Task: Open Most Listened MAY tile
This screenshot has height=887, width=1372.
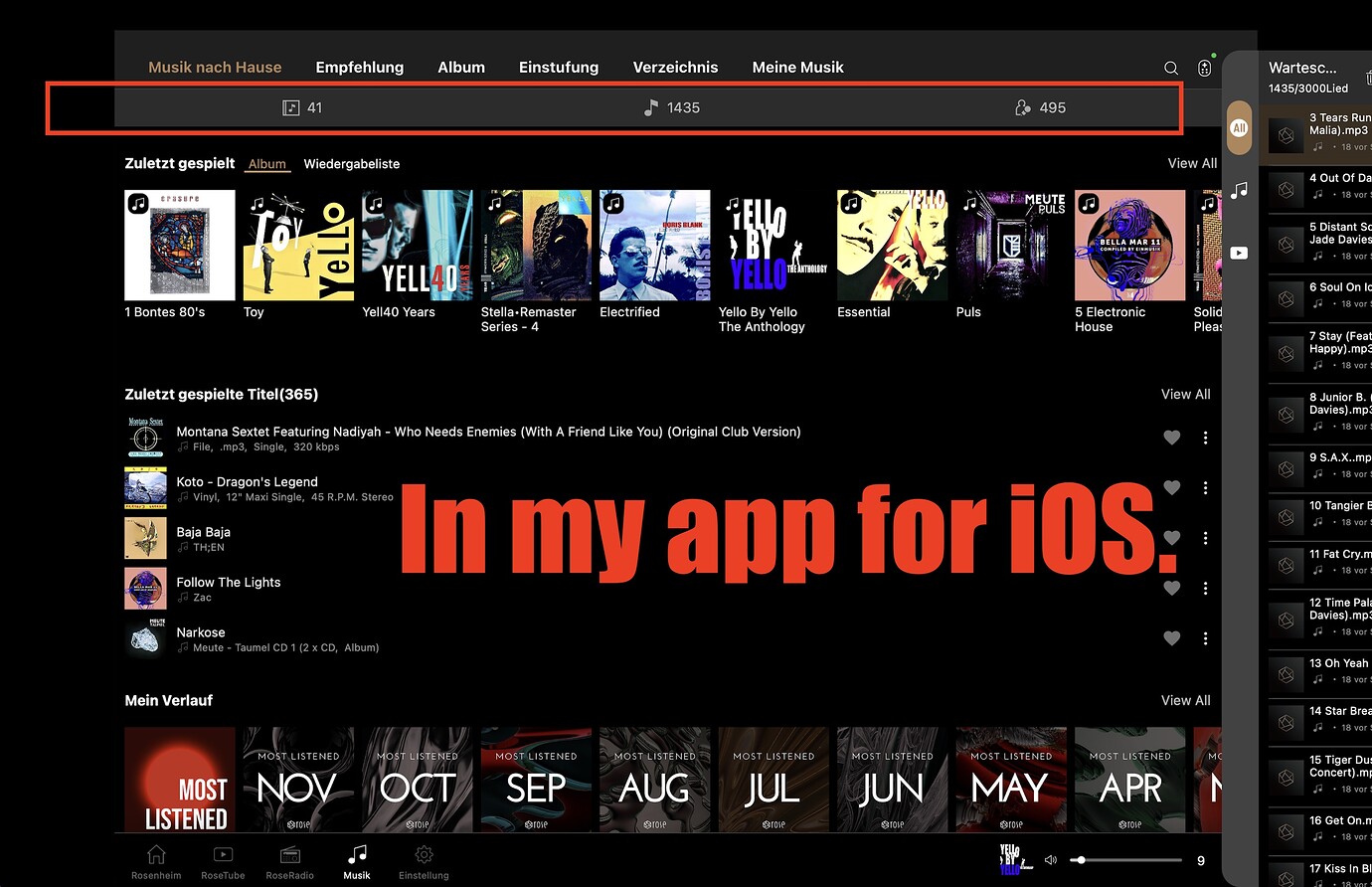Action: coord(1011,780)
